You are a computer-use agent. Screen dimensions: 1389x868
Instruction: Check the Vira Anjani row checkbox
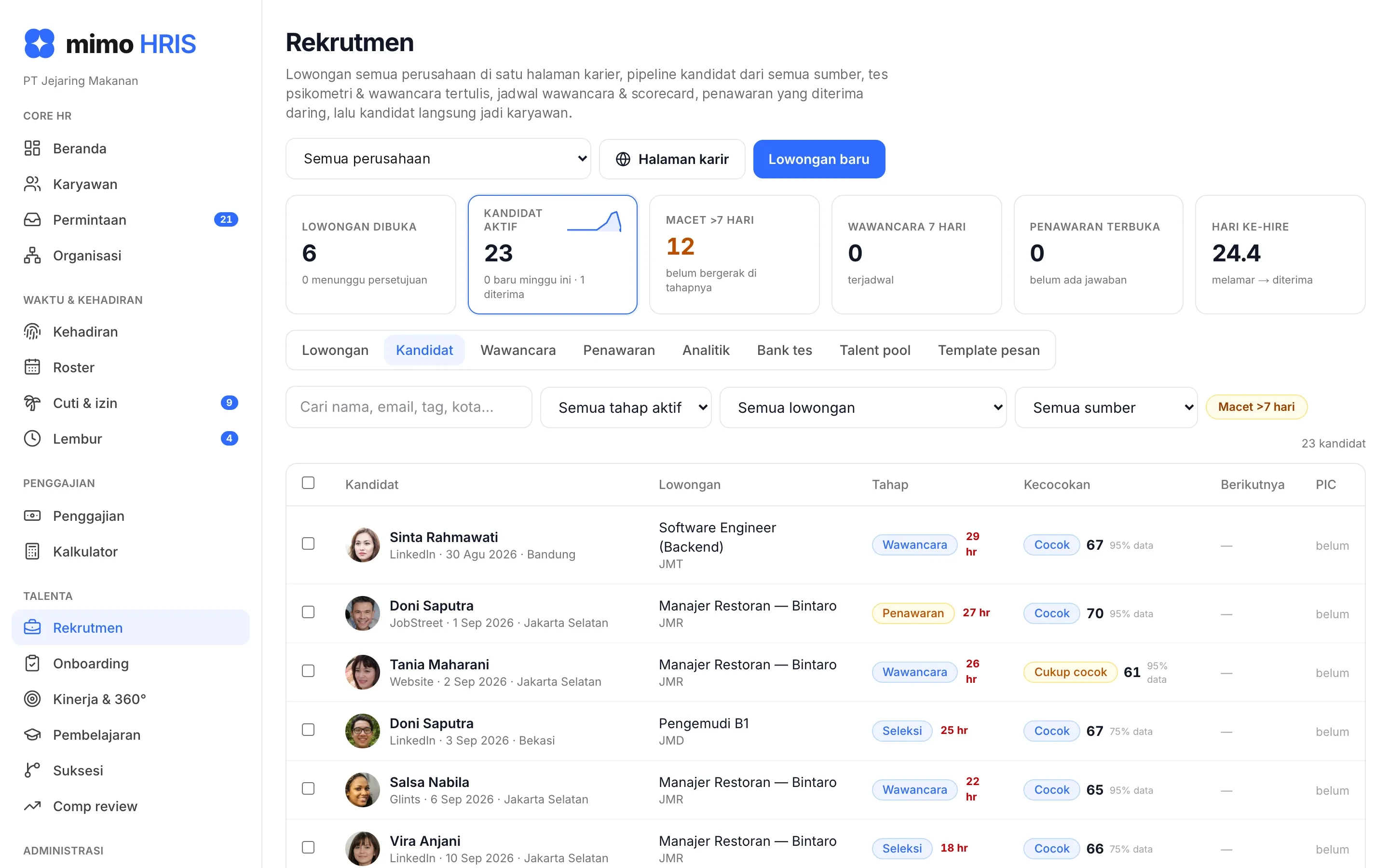pos(308,847)
